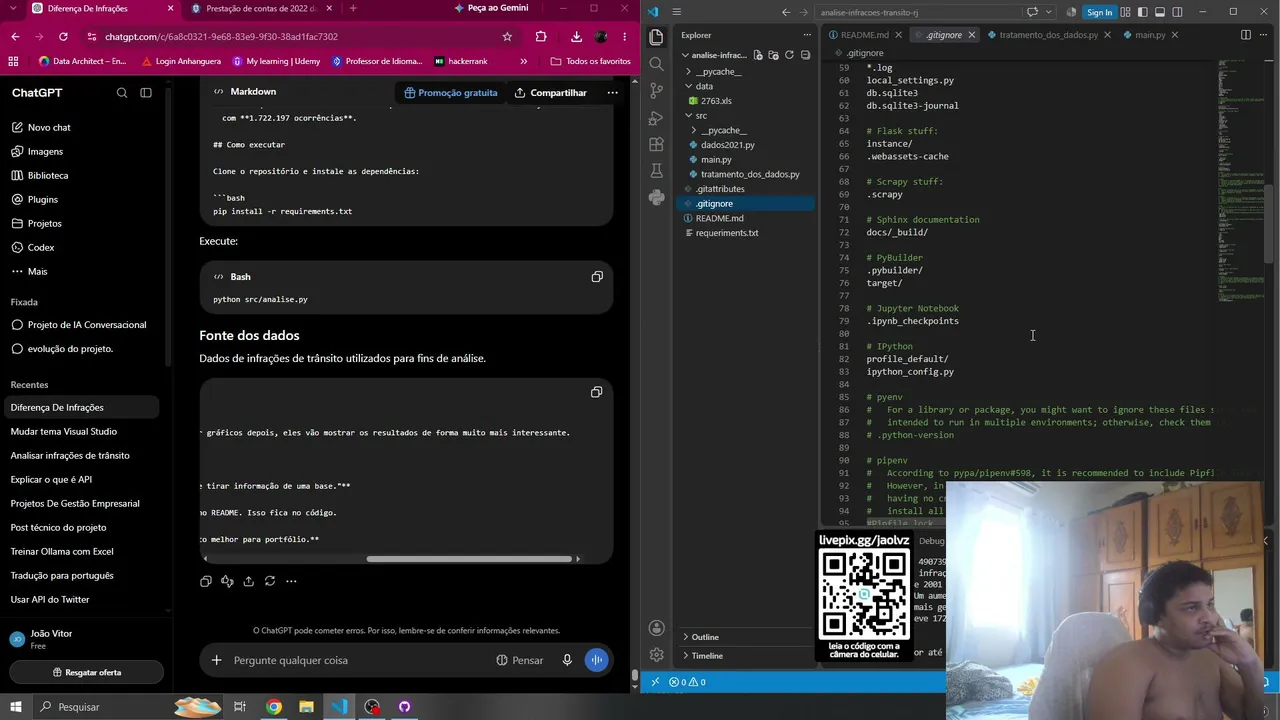Click the Compartilhar share button
This screenshot has height=720, width=1280.
pyautogui.click(x=551, y=93)
